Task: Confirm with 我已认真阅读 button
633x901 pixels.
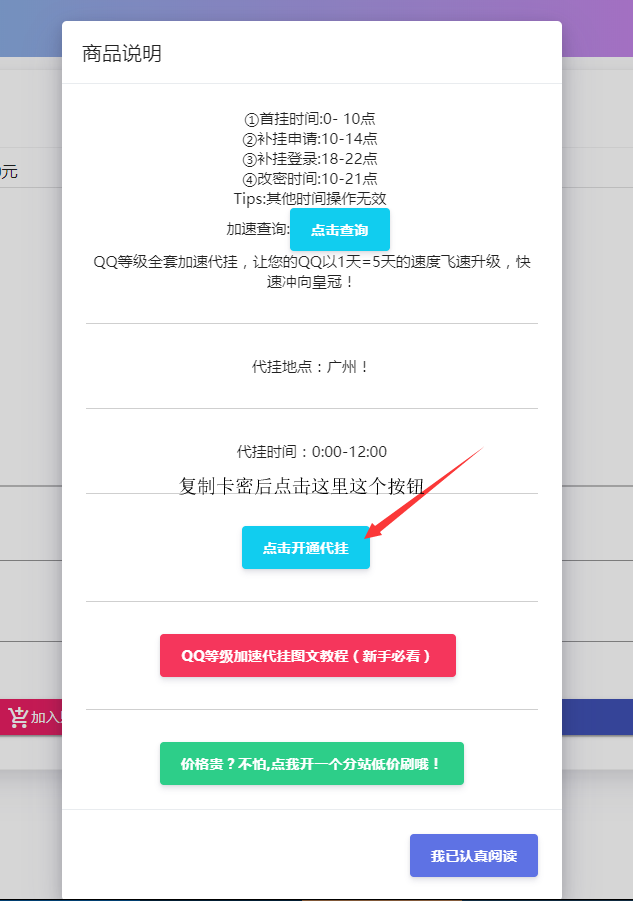Action: click(473, 856)
